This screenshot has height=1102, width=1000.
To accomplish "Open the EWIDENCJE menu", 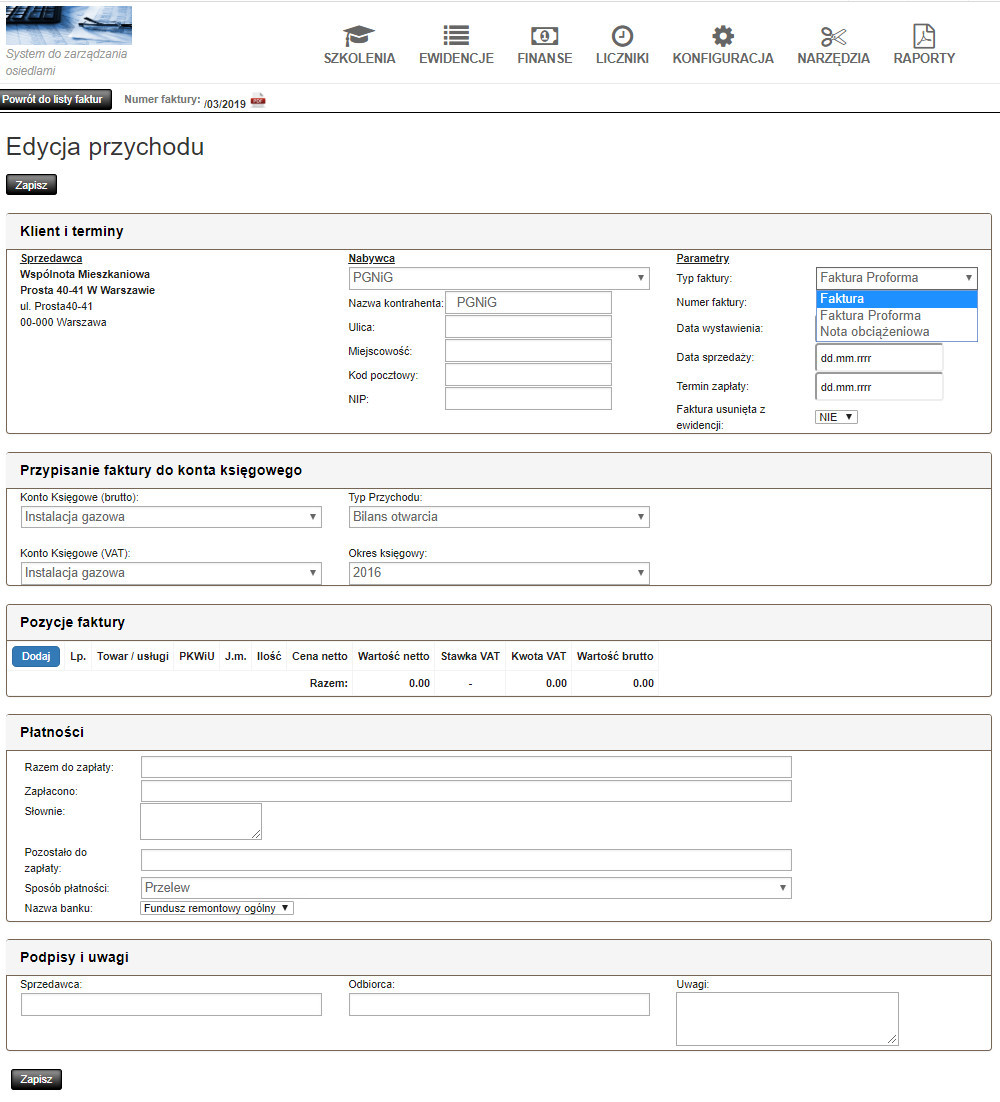I will coord(456,58).
